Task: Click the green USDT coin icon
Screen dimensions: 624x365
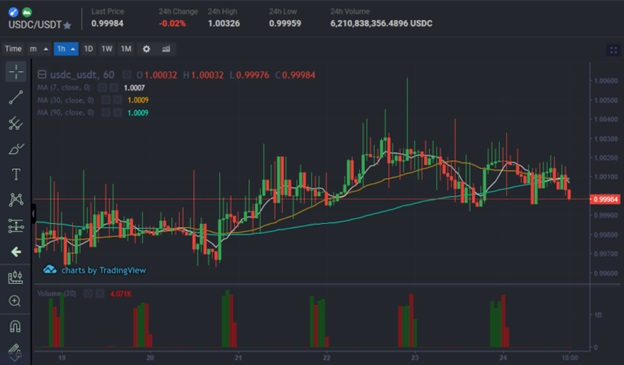Action: [27, 12]
